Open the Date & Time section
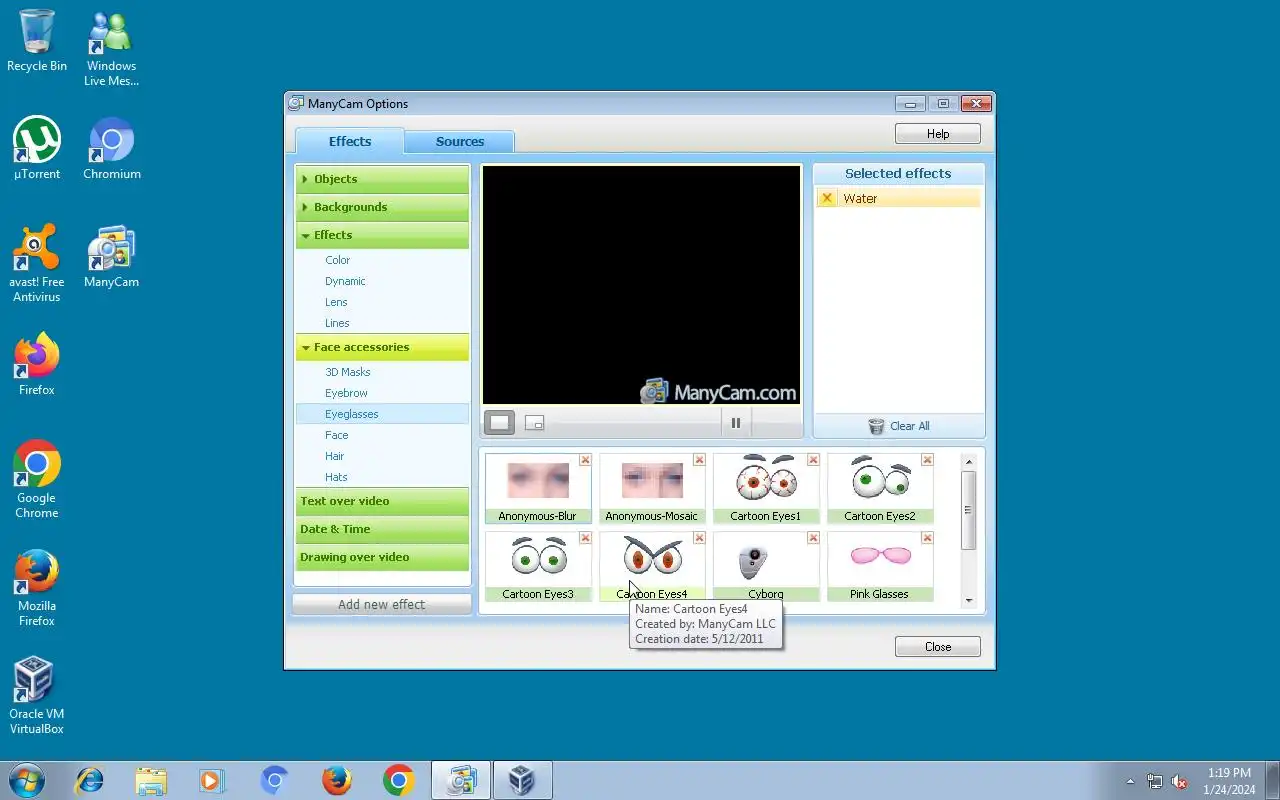 point(382,529)
